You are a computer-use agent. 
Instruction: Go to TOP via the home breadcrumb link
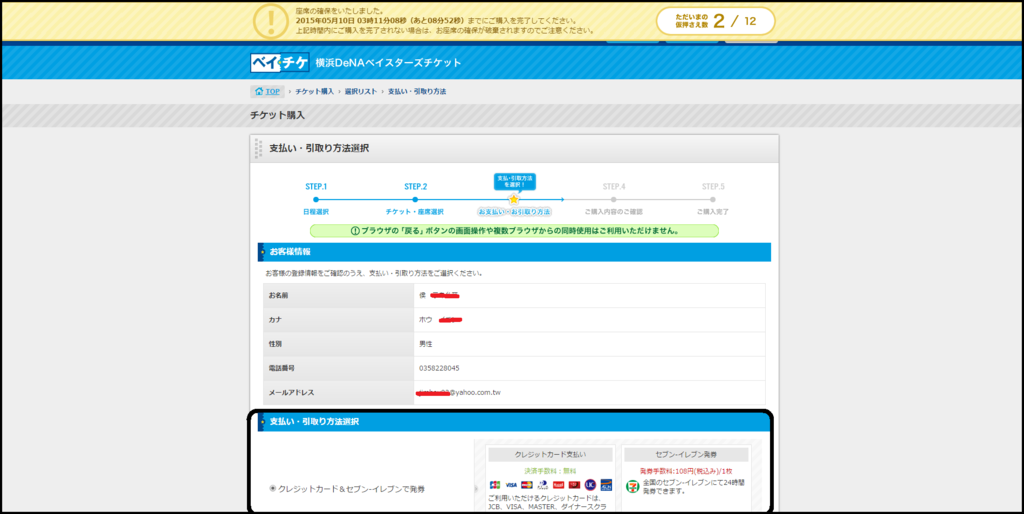pos(267,91)
